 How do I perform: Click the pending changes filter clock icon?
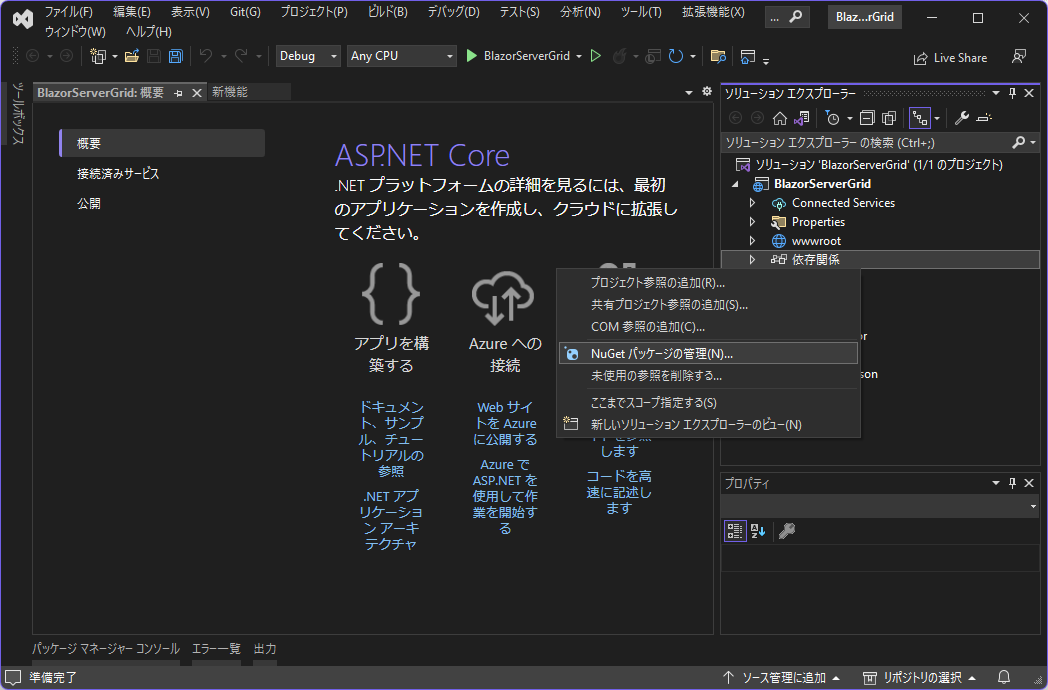click(832, 118)
